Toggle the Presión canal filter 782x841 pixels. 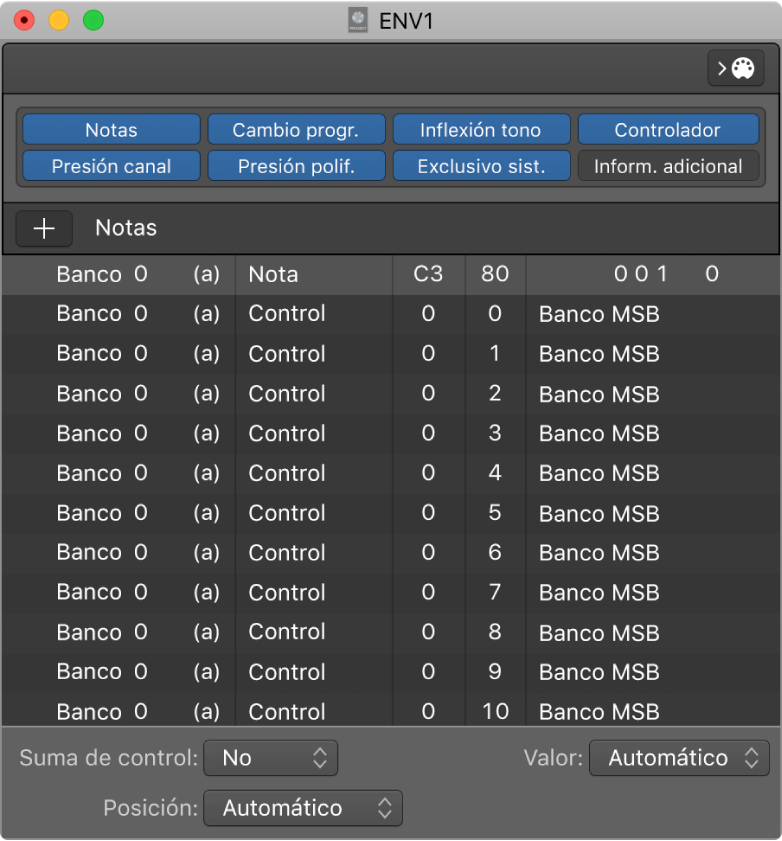(111, 166)
